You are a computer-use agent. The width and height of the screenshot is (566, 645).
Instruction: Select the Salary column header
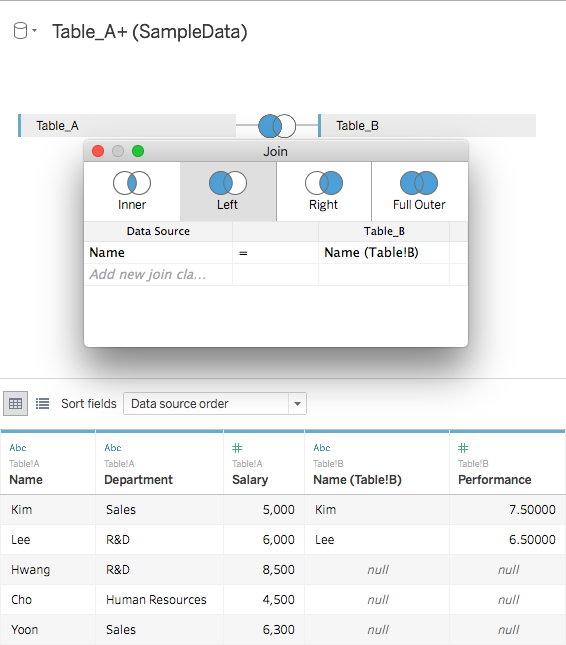point(250,480)
